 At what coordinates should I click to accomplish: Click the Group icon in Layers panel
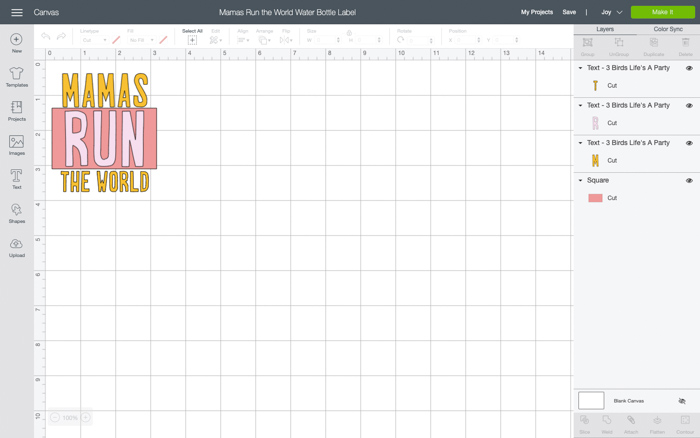(588, 43)
